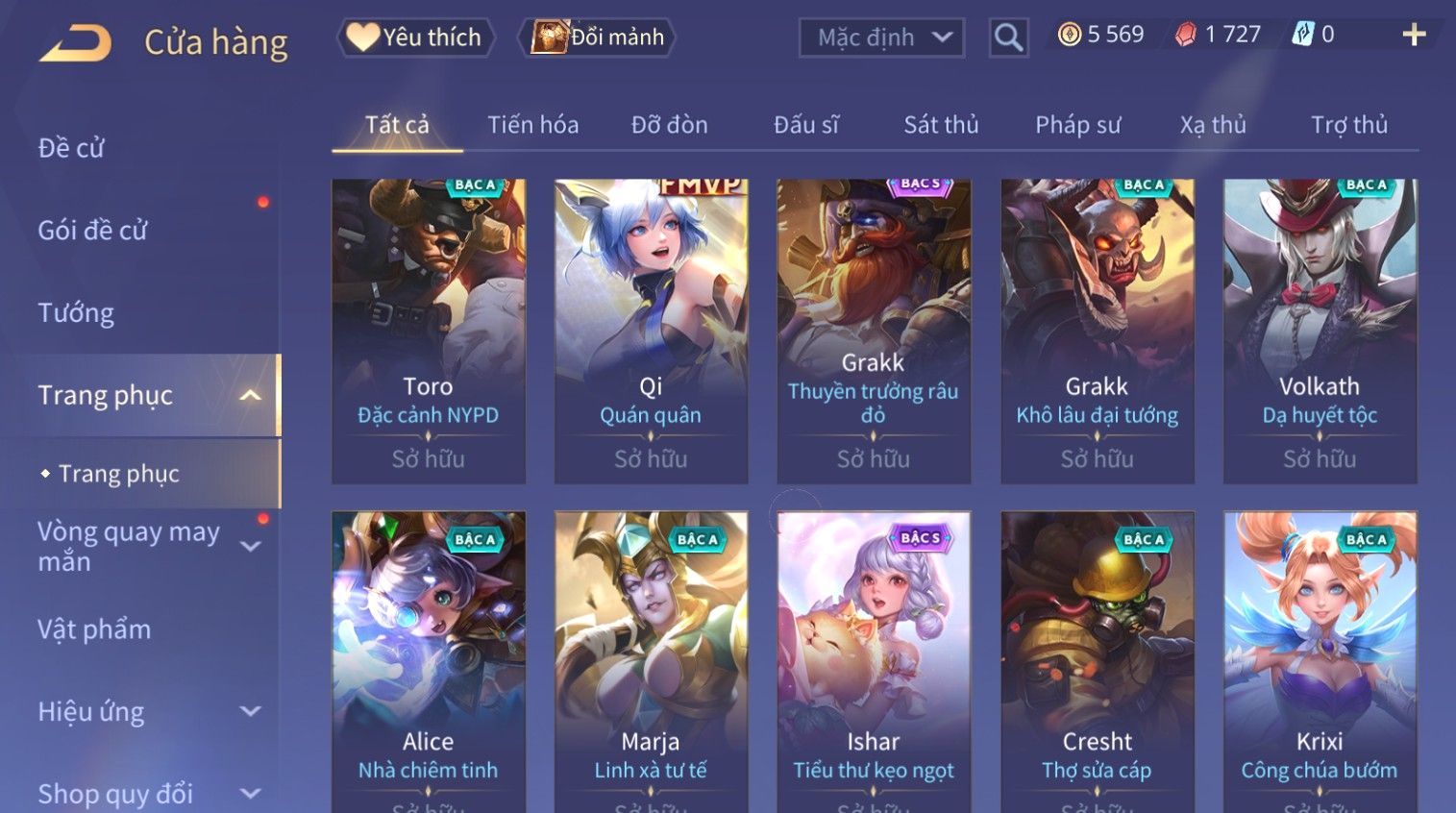Expand Vòng quay may mắn section

pos(250,547)
